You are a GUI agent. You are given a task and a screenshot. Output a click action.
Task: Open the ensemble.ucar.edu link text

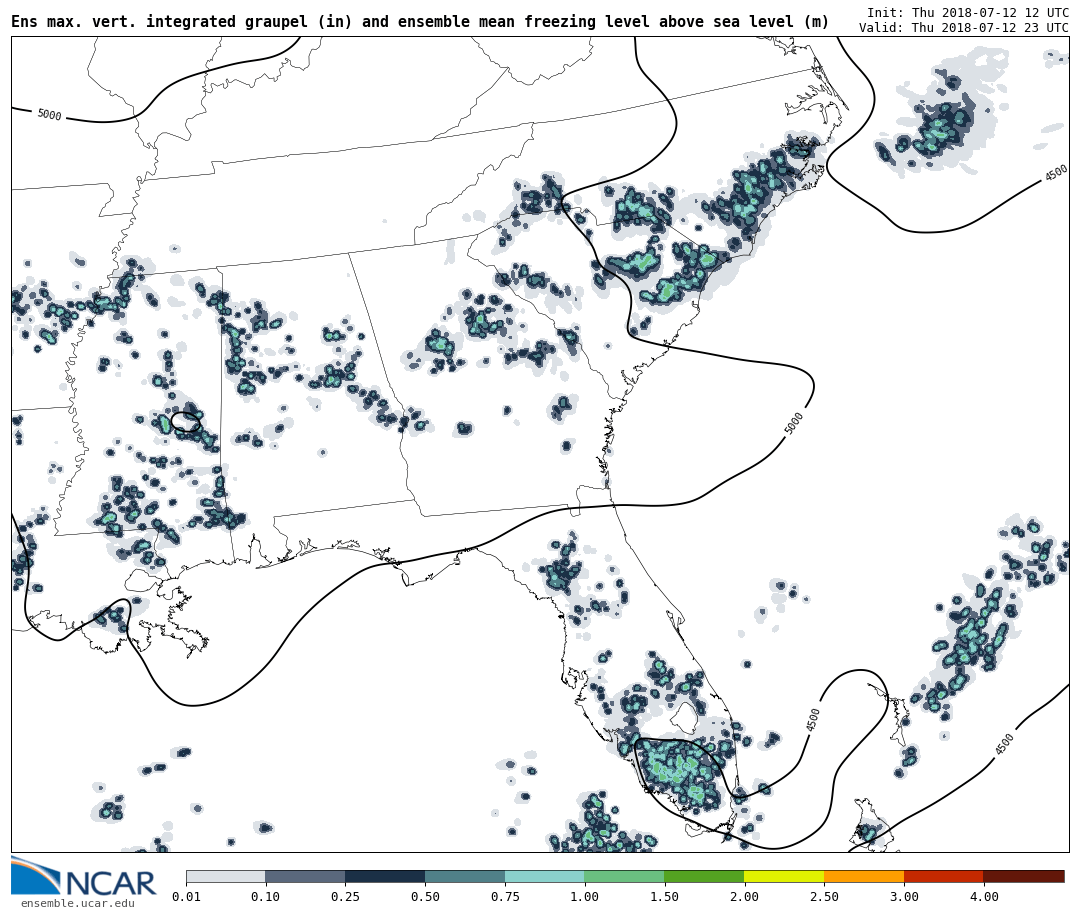point(77,903)
